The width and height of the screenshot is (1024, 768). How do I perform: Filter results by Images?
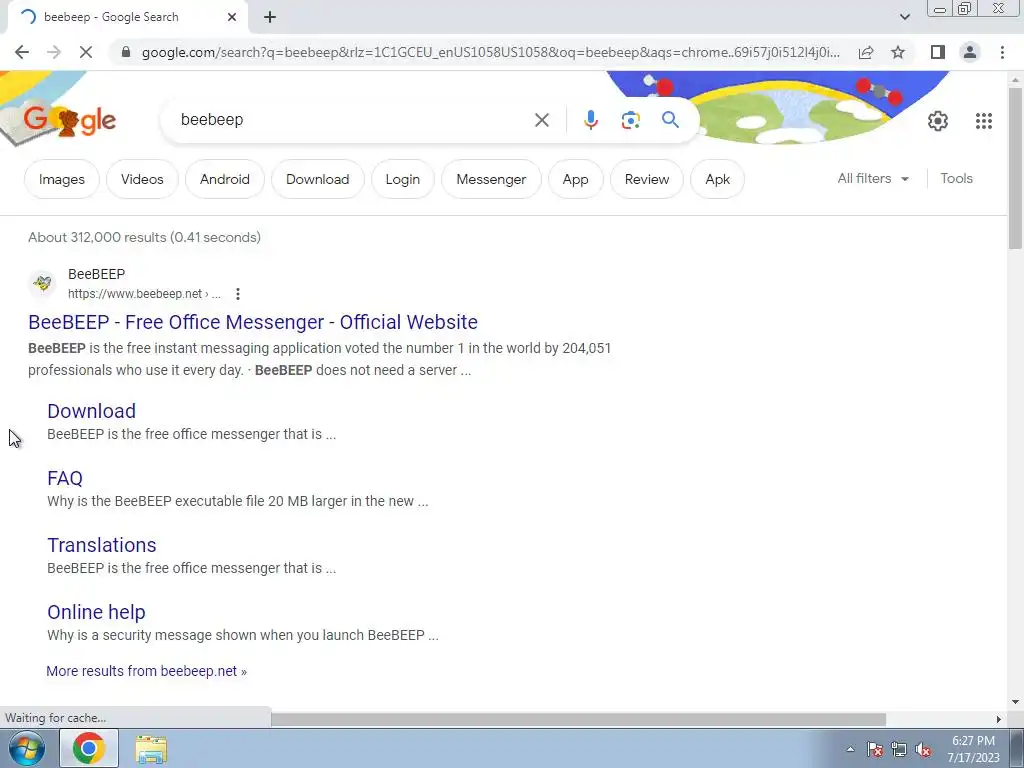61,179
